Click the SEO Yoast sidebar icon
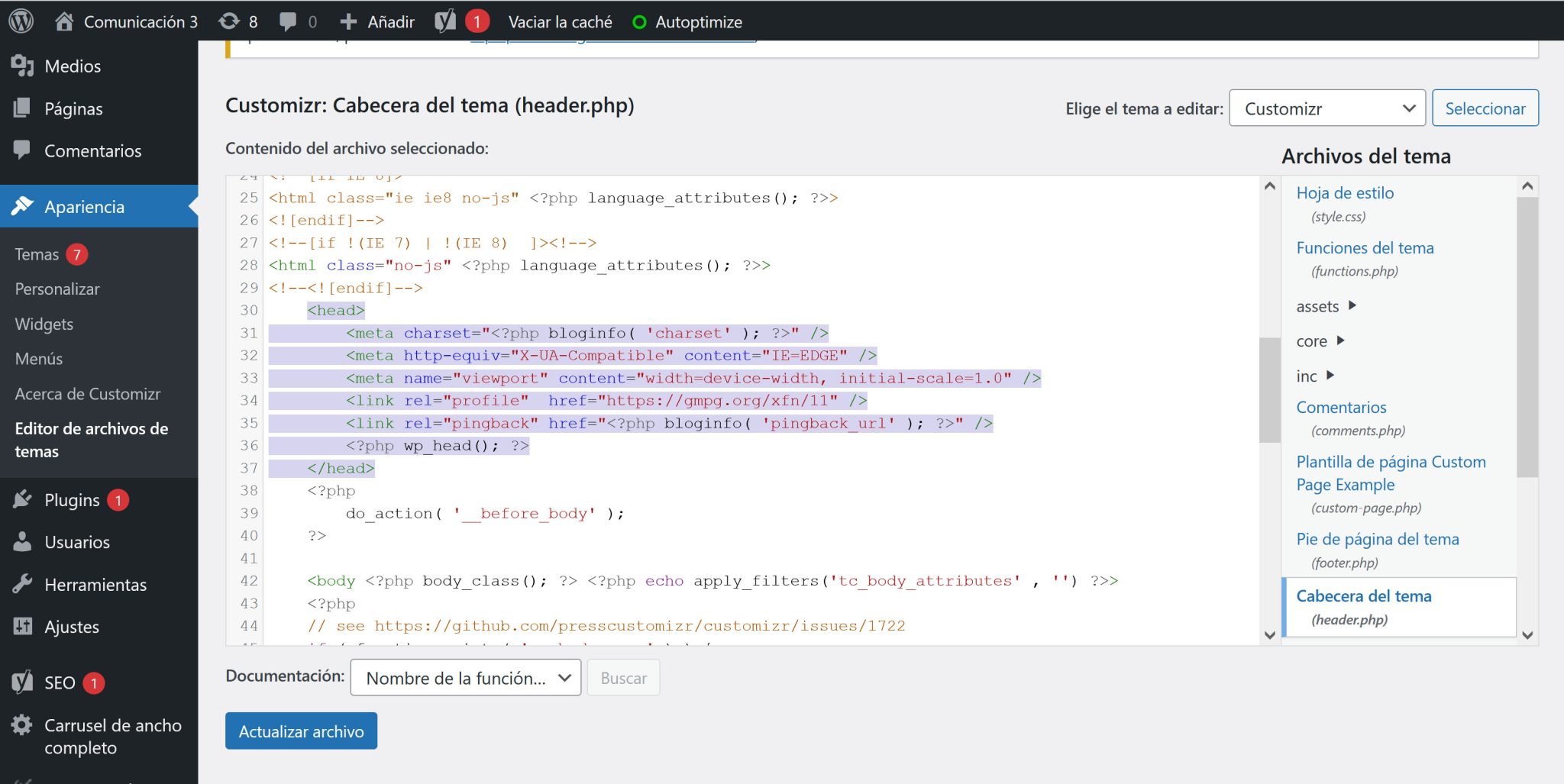1564x784 pixels. point(23,682)
